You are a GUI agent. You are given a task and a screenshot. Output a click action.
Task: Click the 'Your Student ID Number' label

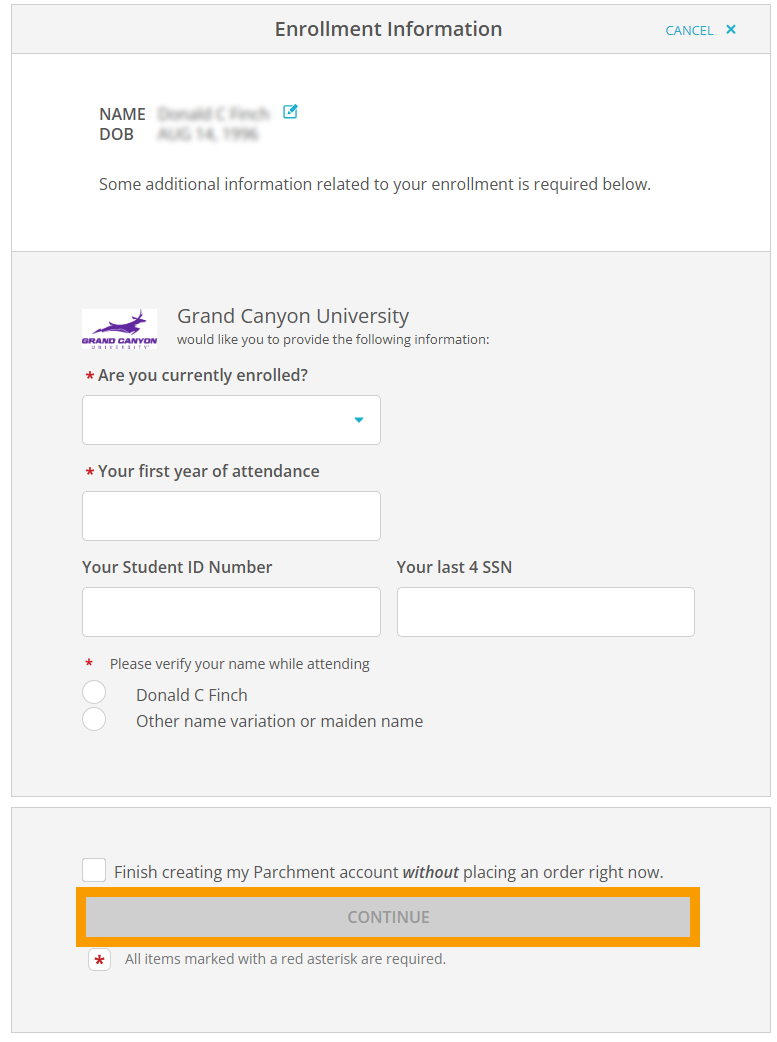(177, 567)
